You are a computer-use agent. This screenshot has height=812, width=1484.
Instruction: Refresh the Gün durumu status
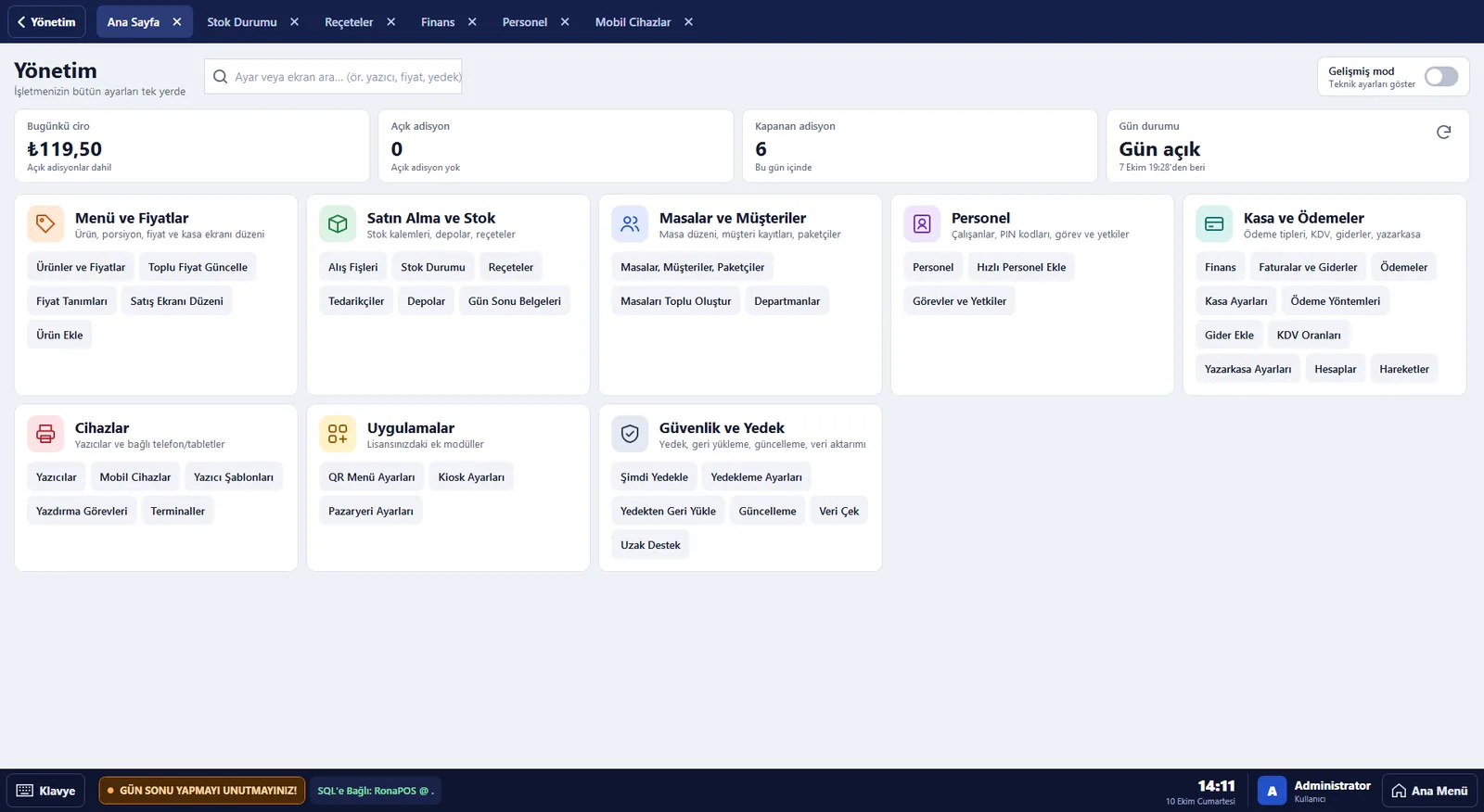1443,133
